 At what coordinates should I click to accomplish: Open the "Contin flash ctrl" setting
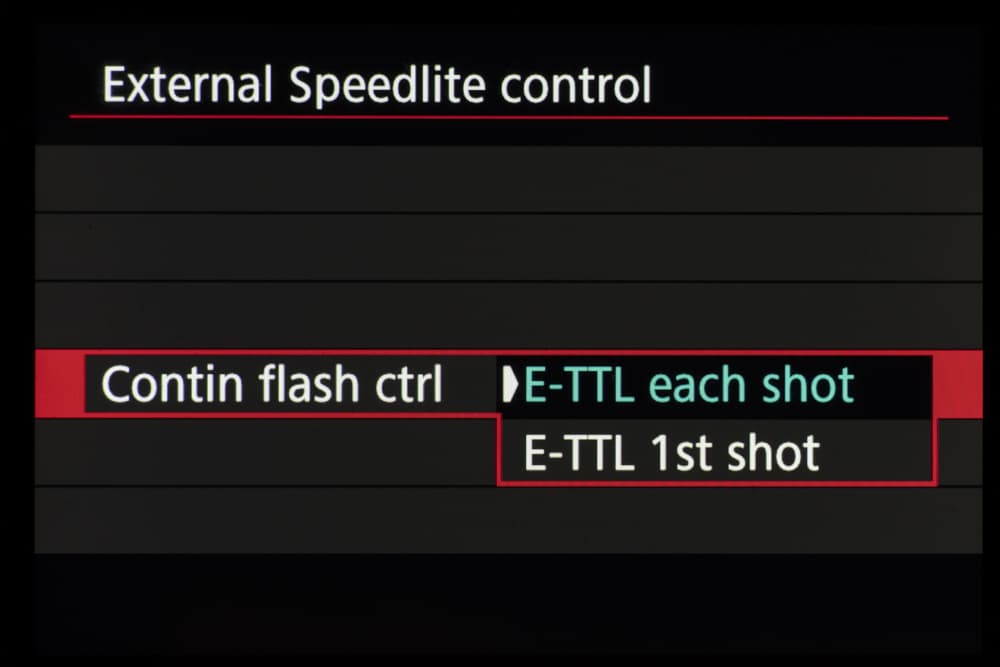tap(272, 385)
